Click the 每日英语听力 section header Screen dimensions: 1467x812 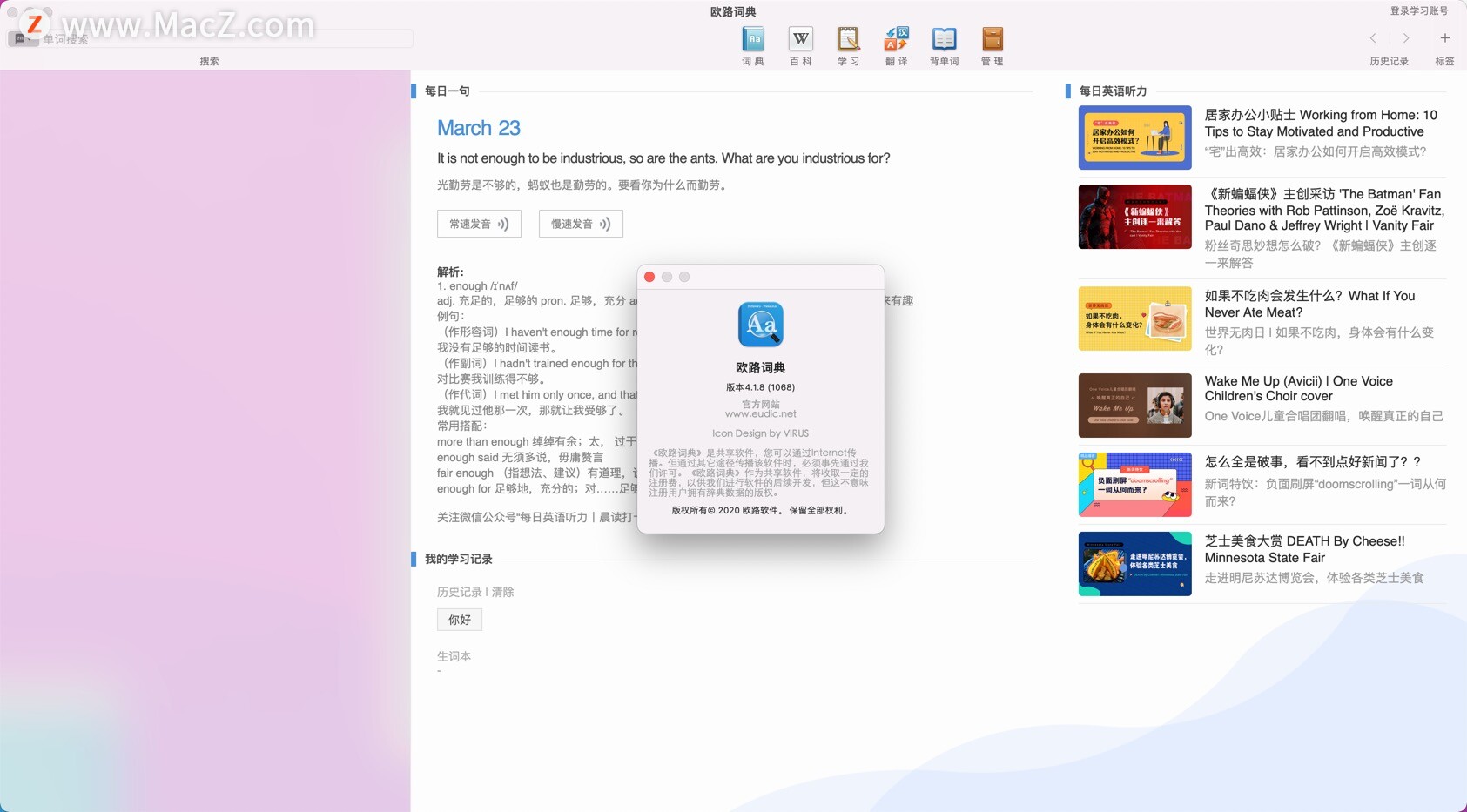pyautogui.click(x=1113, y=91)
